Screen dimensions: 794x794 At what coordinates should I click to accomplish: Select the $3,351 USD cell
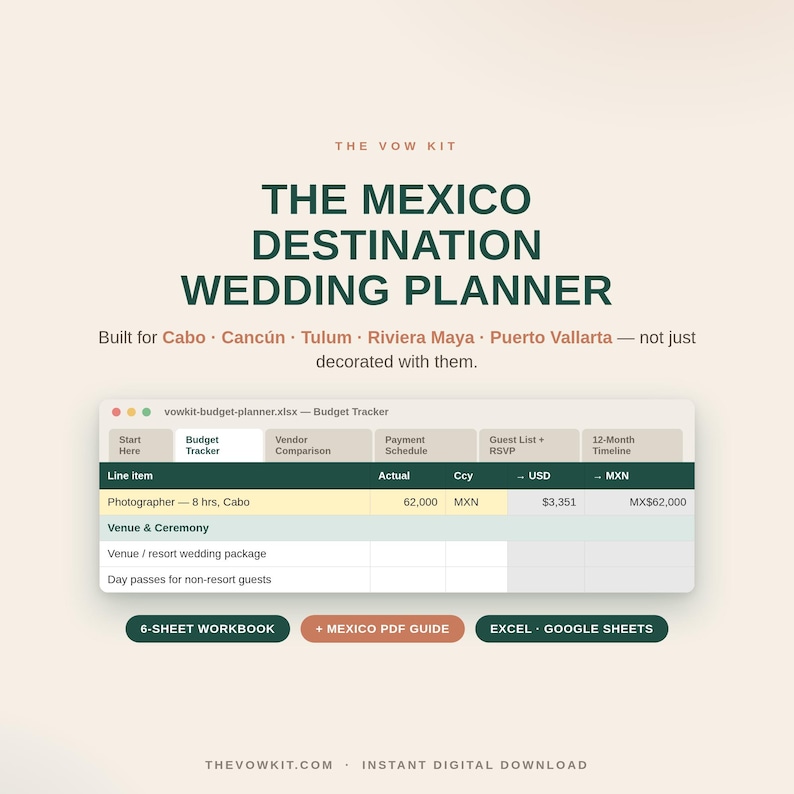[546, 502]
